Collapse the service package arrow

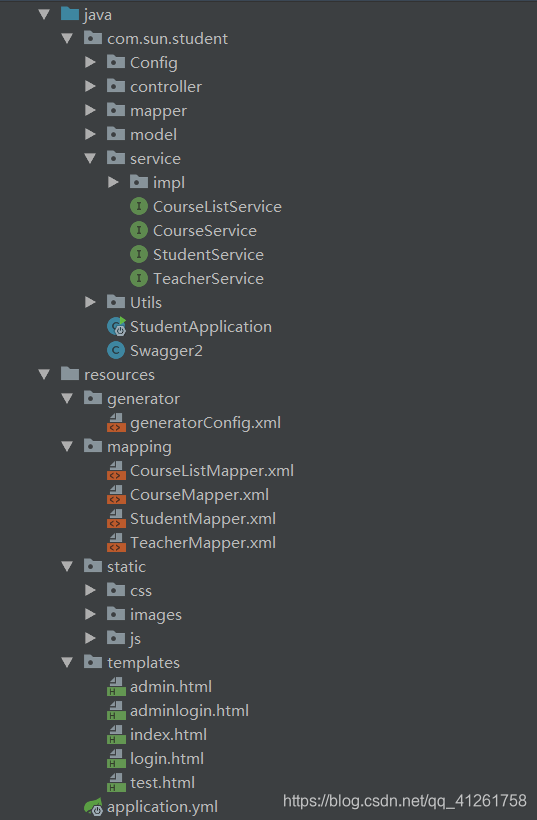coord(90,158)
